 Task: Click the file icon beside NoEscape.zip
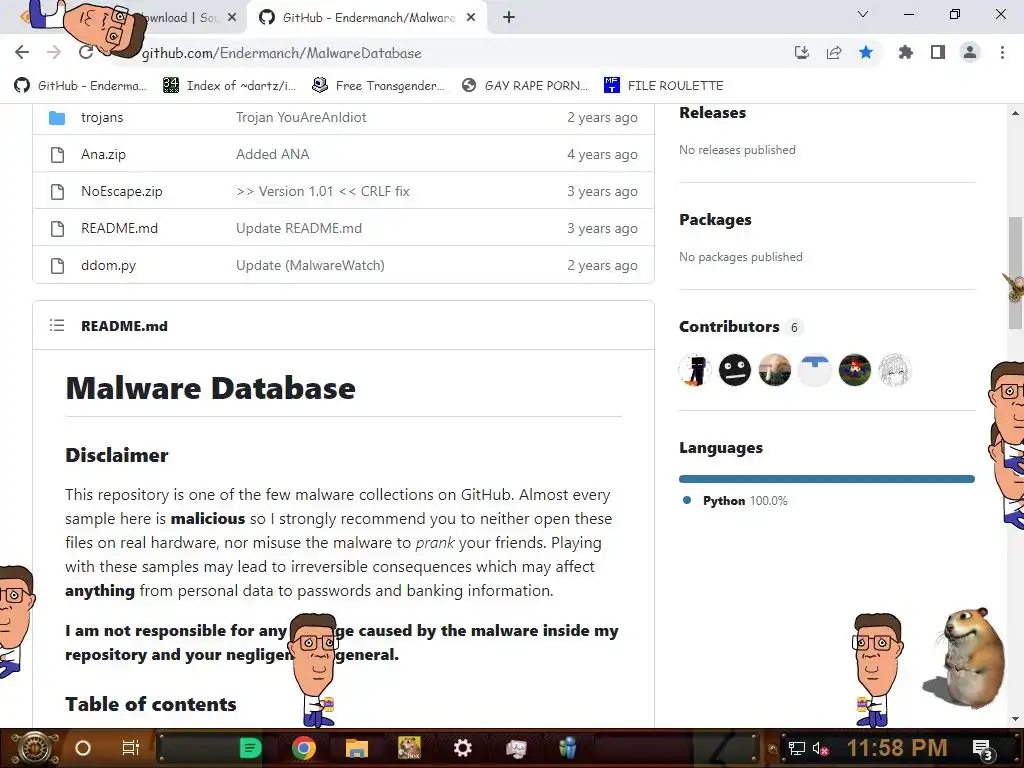pyautogui.click(x=57, y=191)
